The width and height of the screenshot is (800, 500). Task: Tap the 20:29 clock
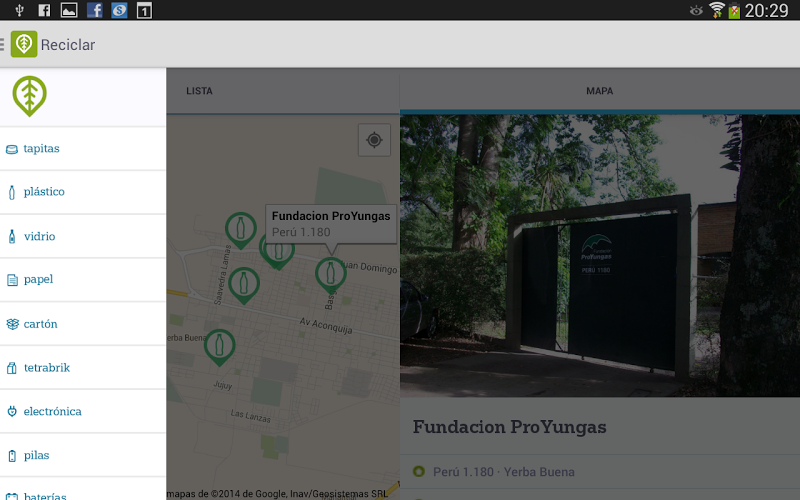pyautogui.click(x=766, y=10)
